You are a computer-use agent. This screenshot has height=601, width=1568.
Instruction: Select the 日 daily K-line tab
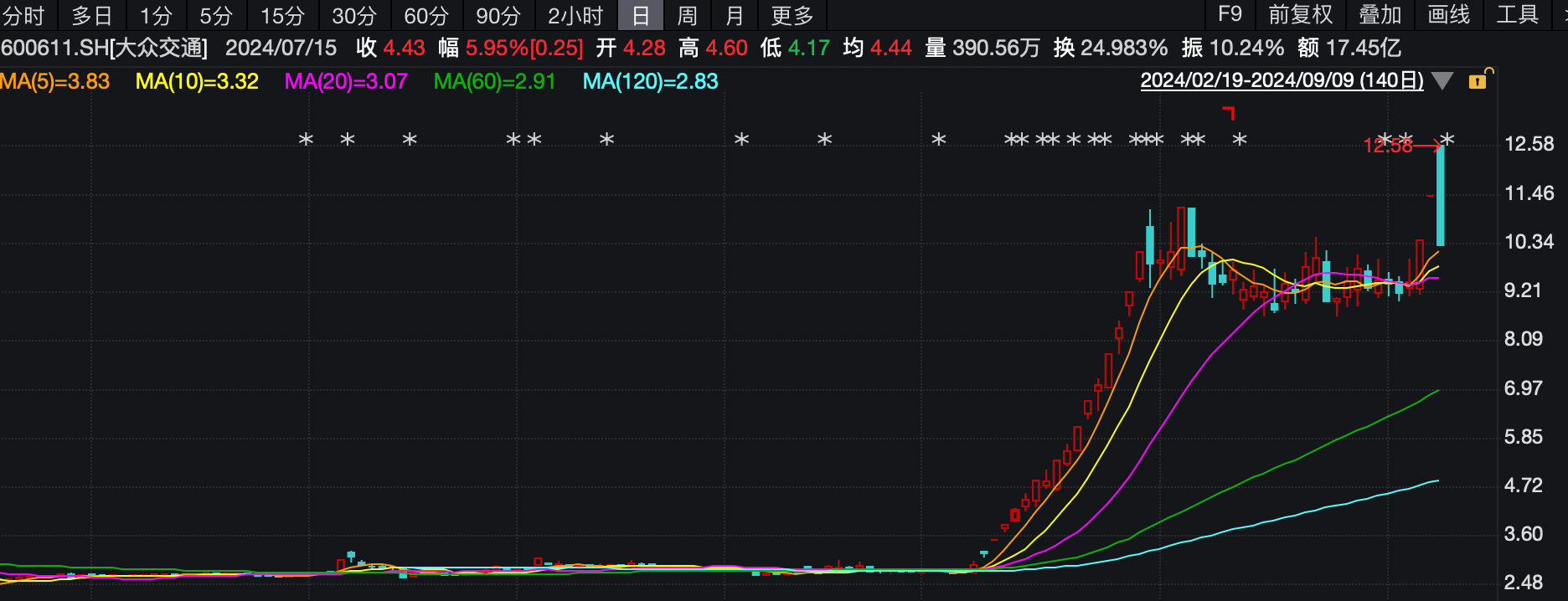coord(641,15)
